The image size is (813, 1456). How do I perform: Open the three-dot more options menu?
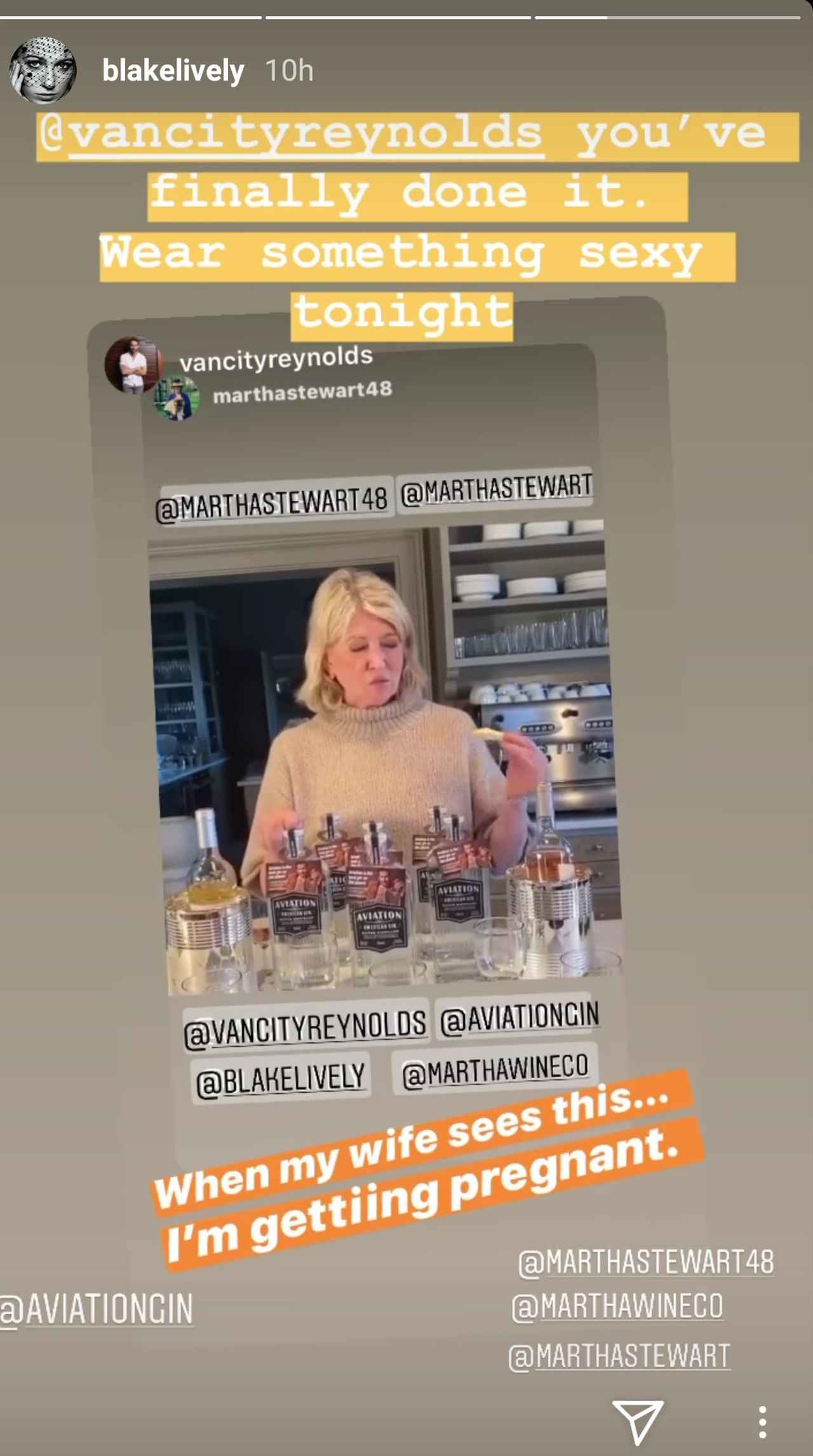point(762,1422)
